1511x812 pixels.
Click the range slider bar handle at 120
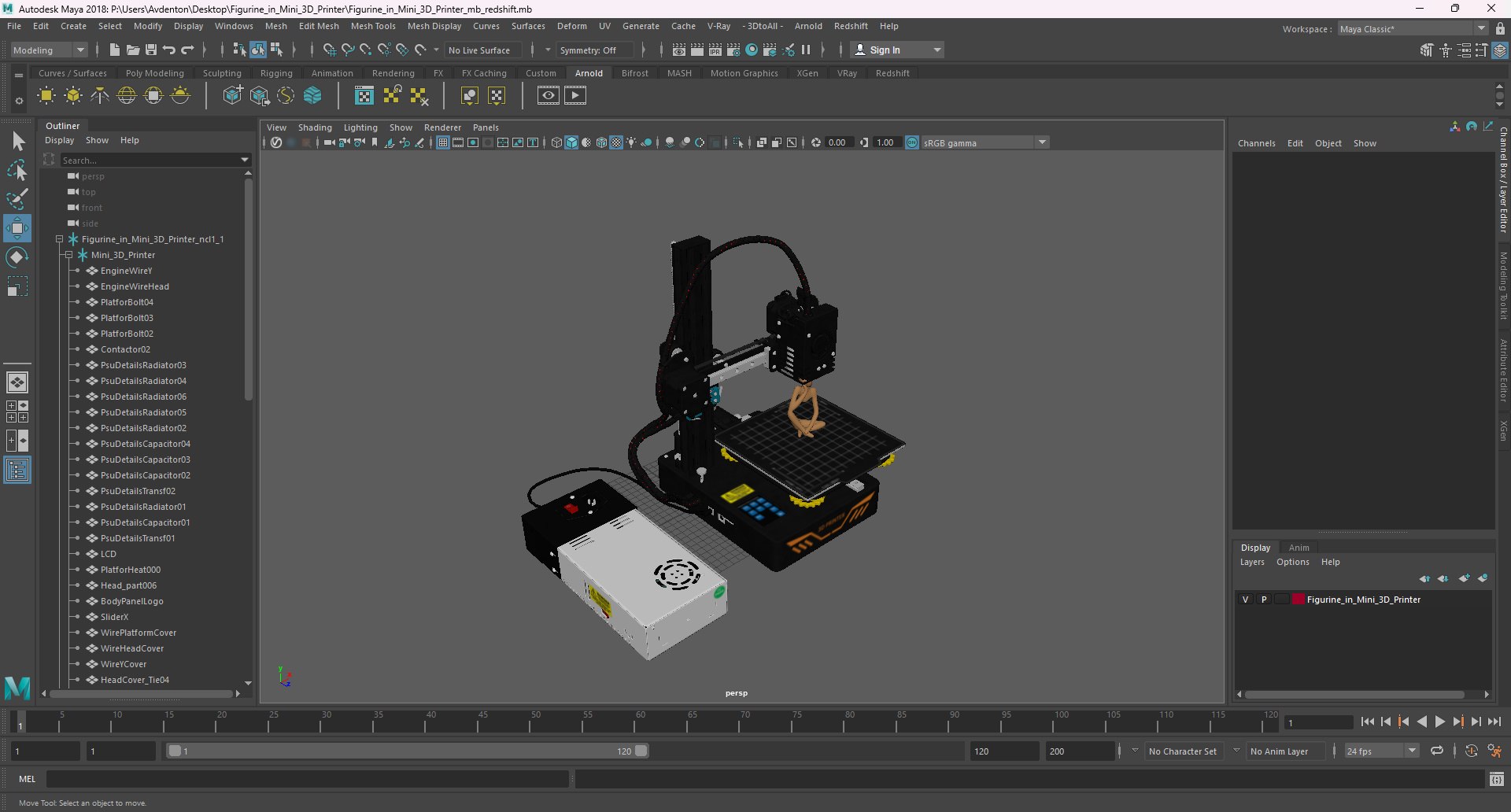pyautogui.click(x=641, y=751)
